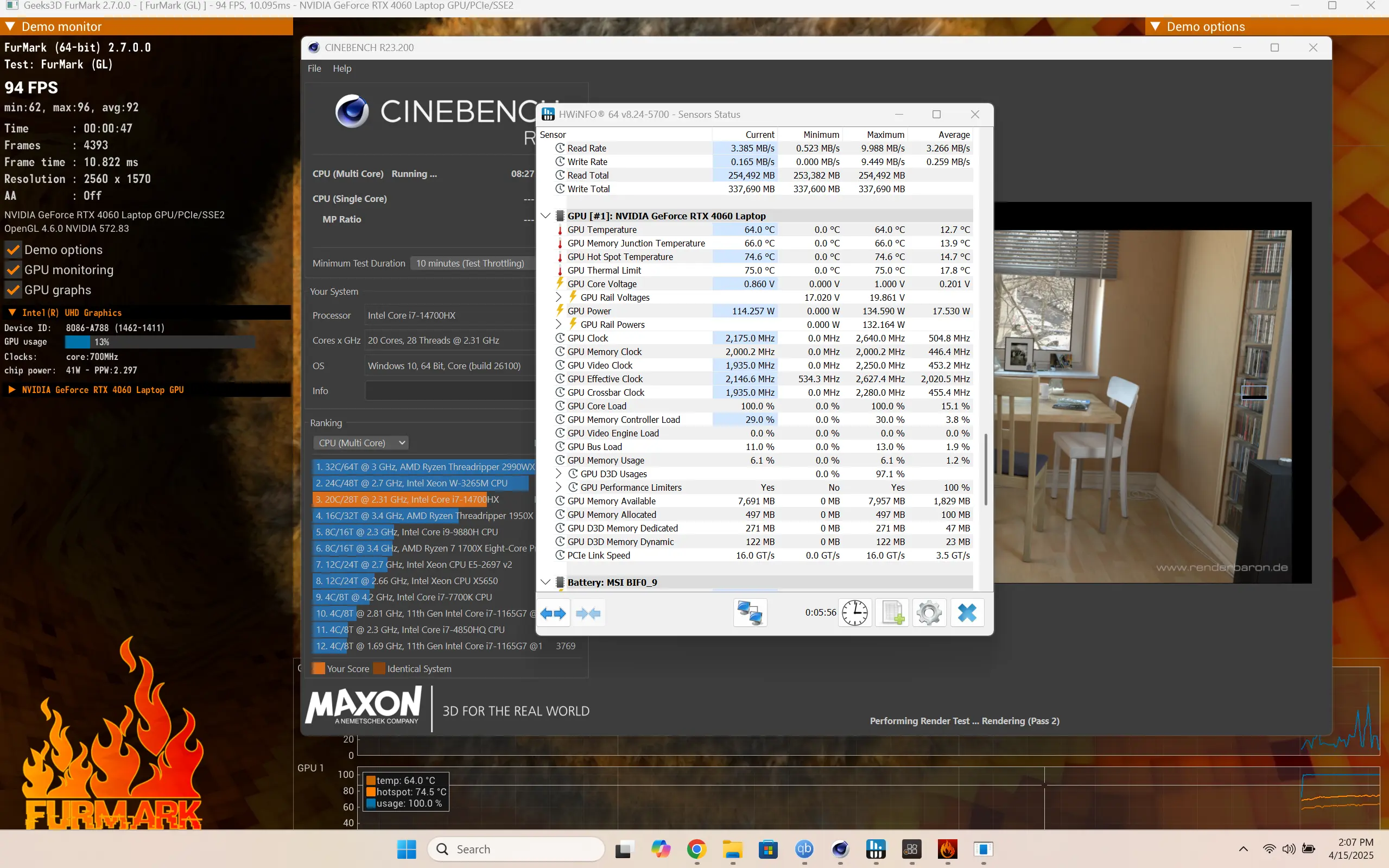The image size is (1389, 868).
Task: Click the Identical System color swatch
Action: pos(379,668)
